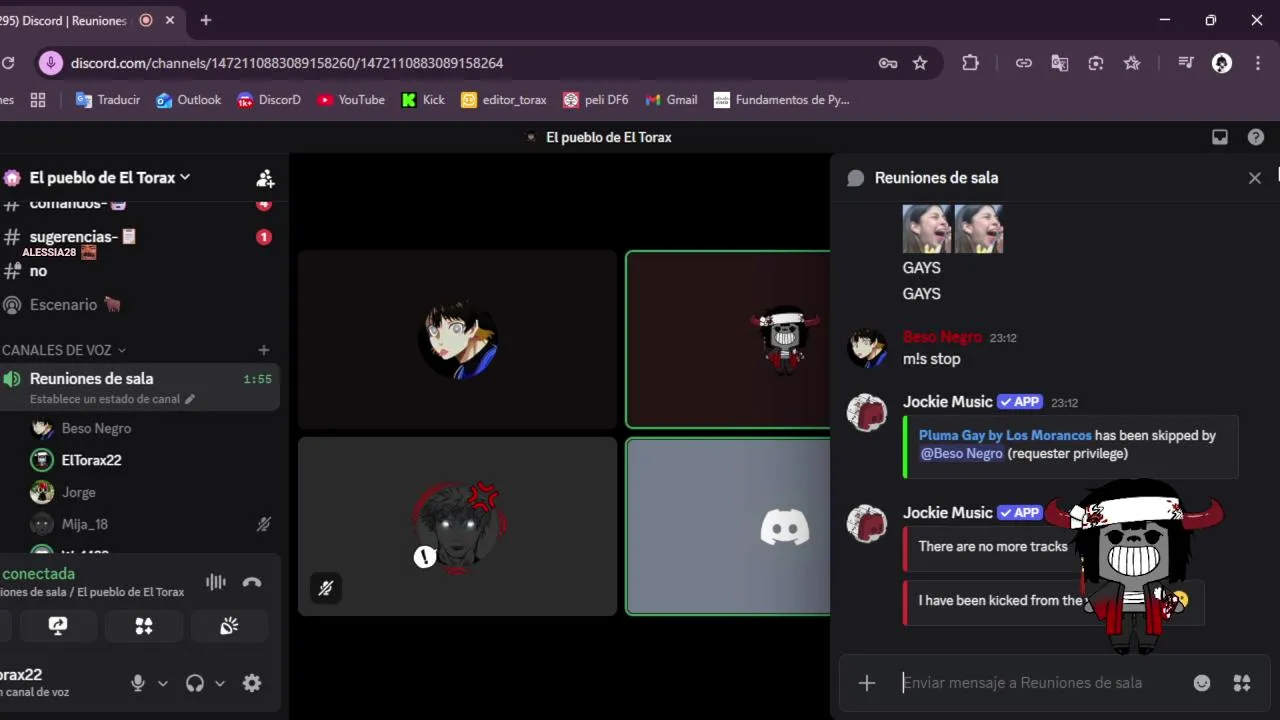Click Beso Negro username in chat
This screenshot has height=720, width=1280.
pyautogui.click(x=942, y=337)
